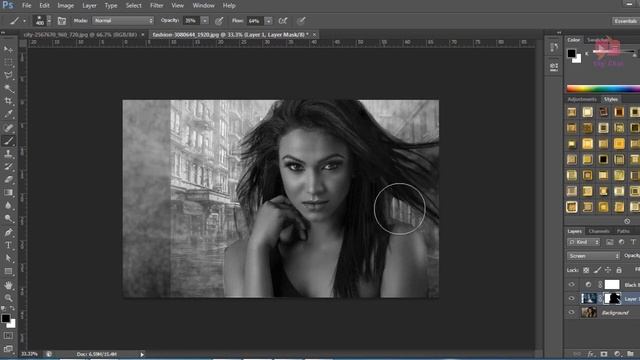Select the Clone Stamp tool

coord(8,154)
